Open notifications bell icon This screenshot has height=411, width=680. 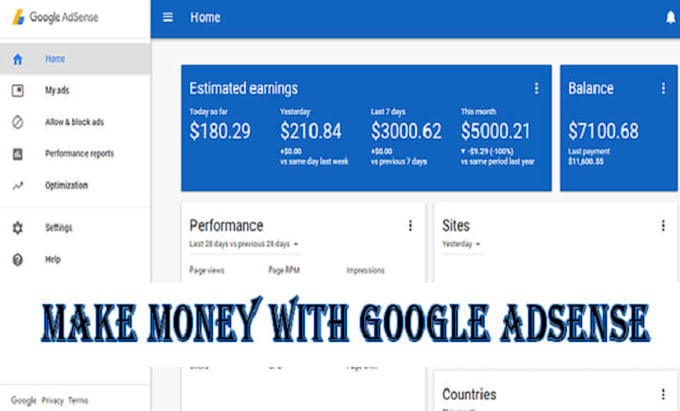click(670, 17)
